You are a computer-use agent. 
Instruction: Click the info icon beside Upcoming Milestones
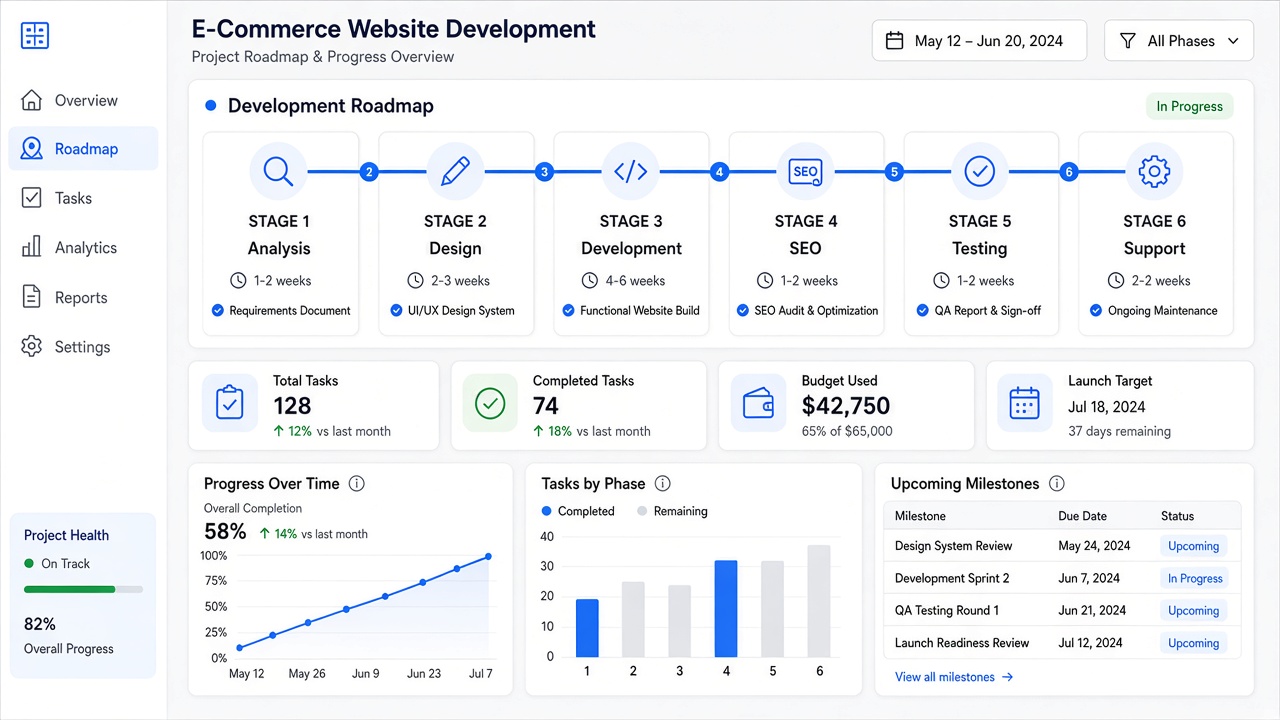pos(1057,484)
